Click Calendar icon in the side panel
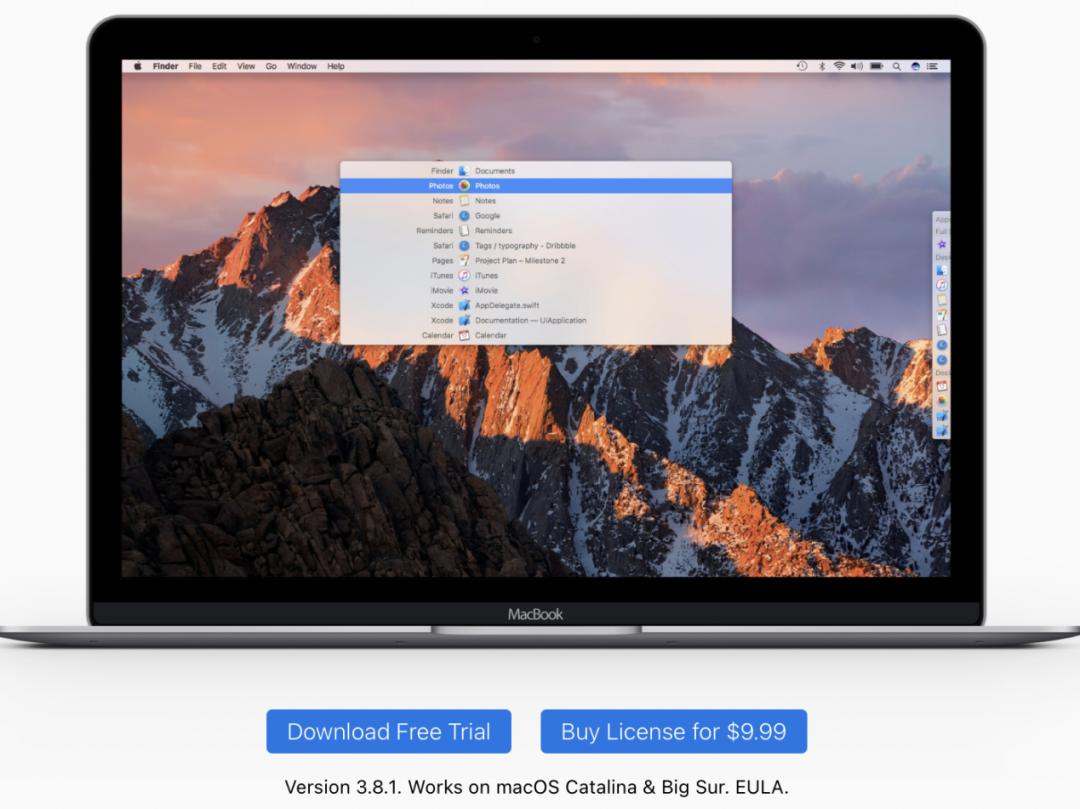This screenshot has height=809, width=1080. 942,386
